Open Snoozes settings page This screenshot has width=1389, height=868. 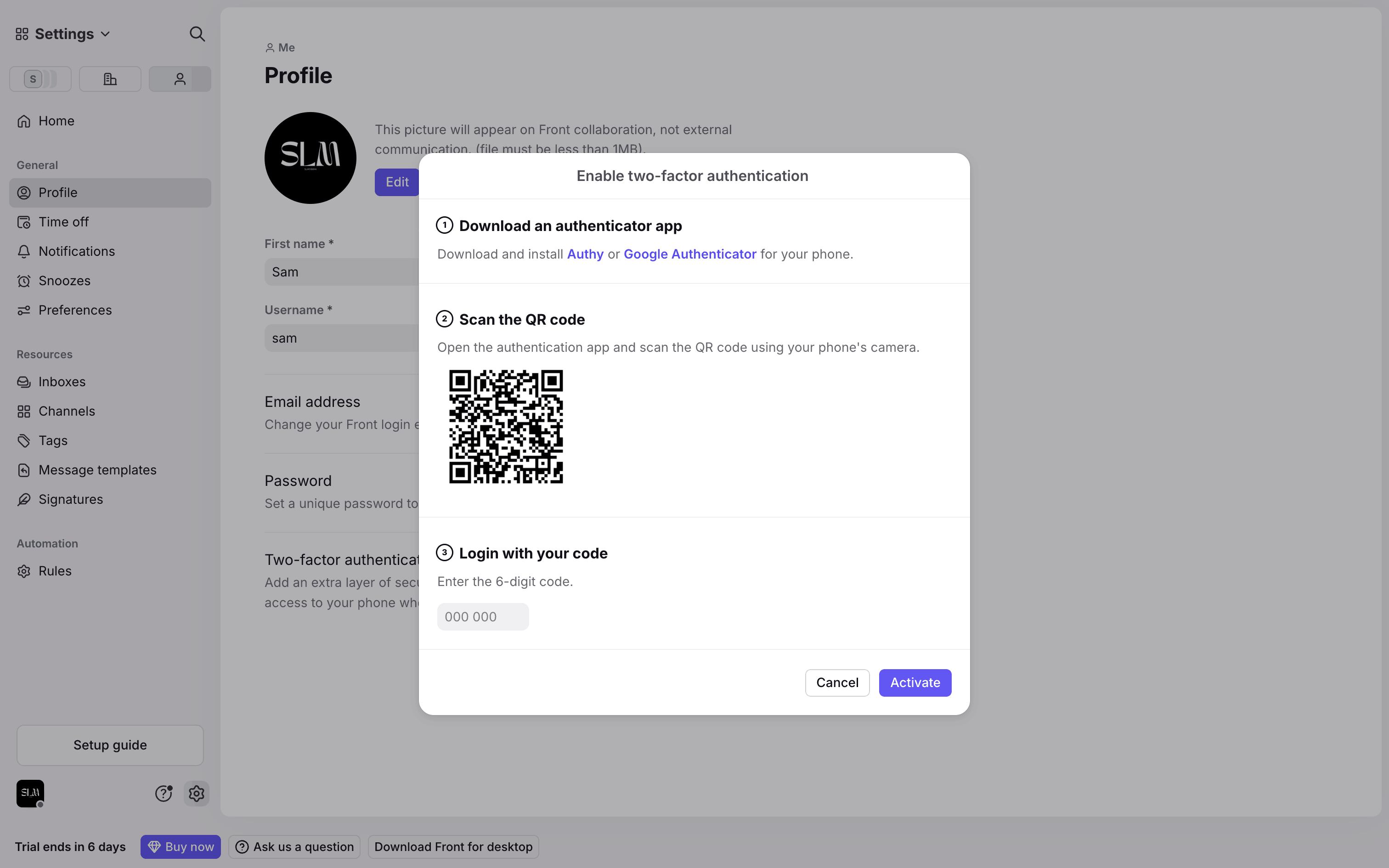[x=64, y=281]
